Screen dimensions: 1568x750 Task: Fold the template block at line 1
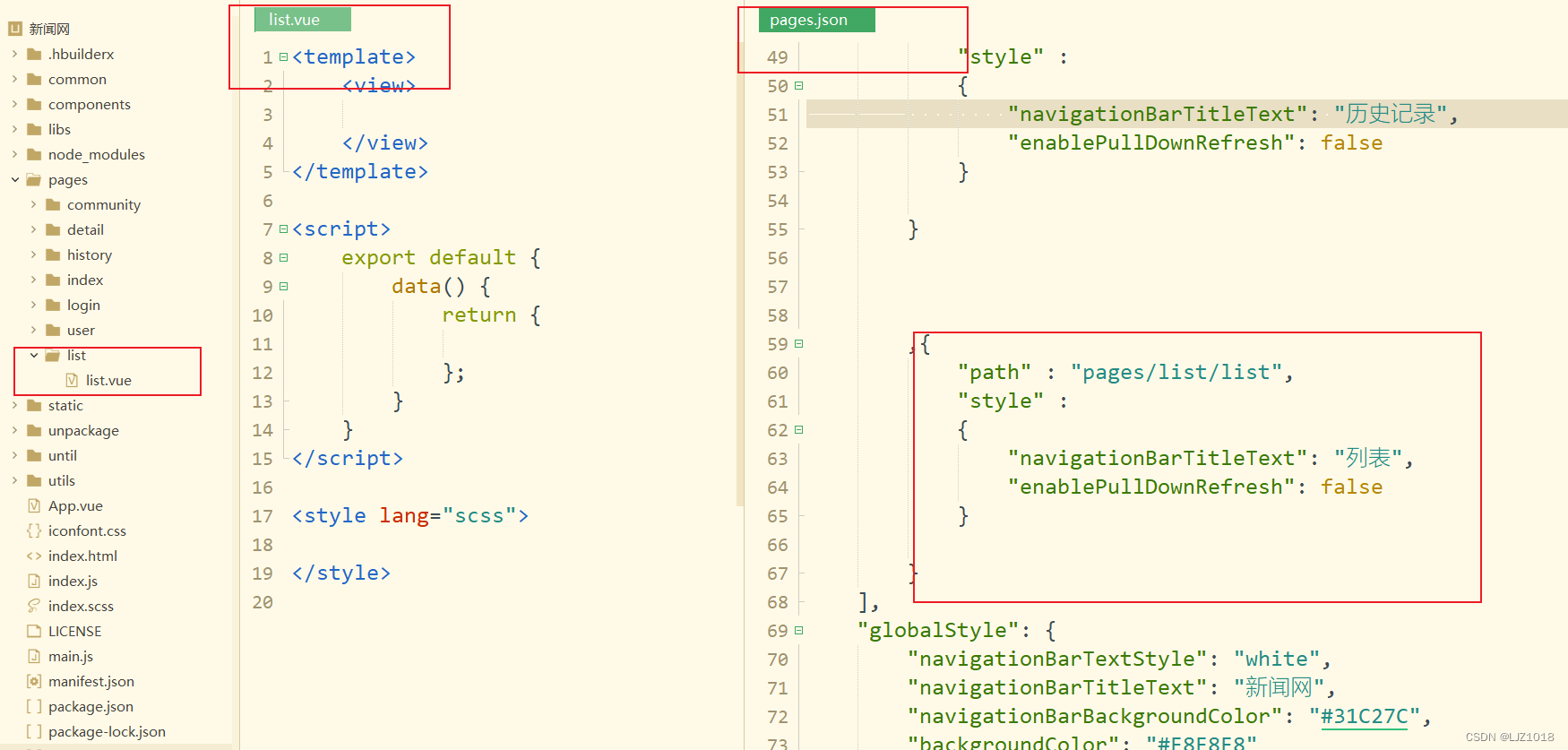[x=283, y=56]
